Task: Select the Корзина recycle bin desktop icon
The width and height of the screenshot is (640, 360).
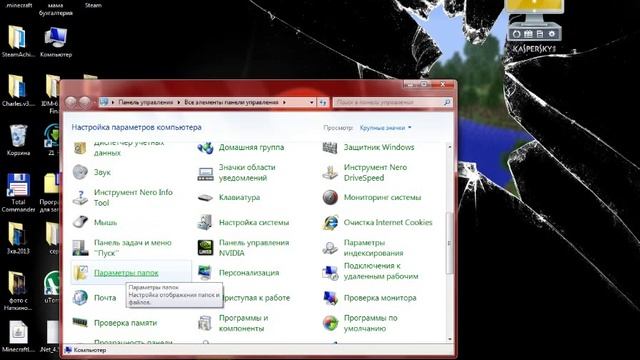Action: click(18, 140)
